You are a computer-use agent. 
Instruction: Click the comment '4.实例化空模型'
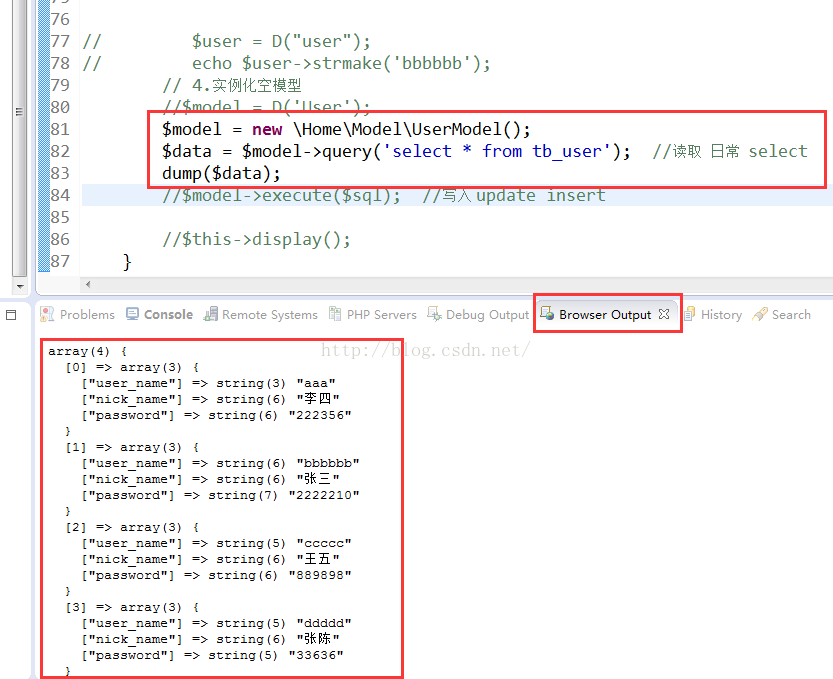click(x=232, y=86)
